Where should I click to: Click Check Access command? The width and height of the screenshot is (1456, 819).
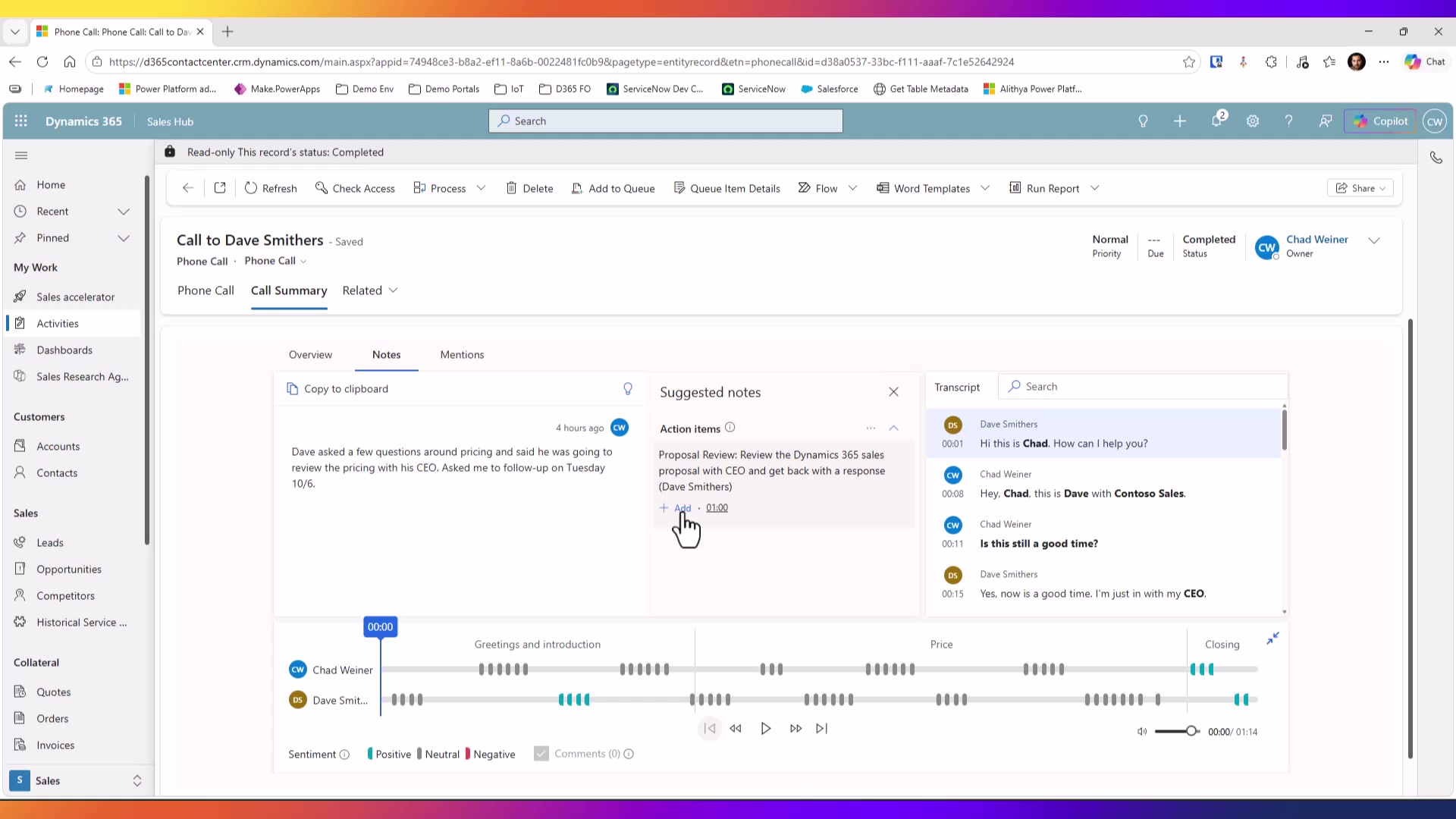[x=355, y=188]
